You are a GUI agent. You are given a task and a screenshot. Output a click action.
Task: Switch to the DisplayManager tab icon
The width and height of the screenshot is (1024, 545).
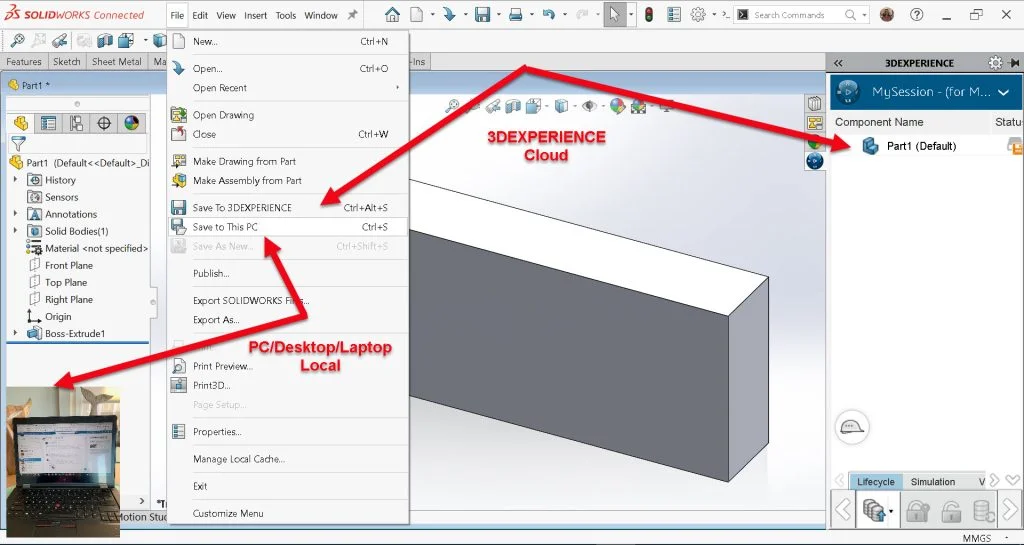pos(131,123)
